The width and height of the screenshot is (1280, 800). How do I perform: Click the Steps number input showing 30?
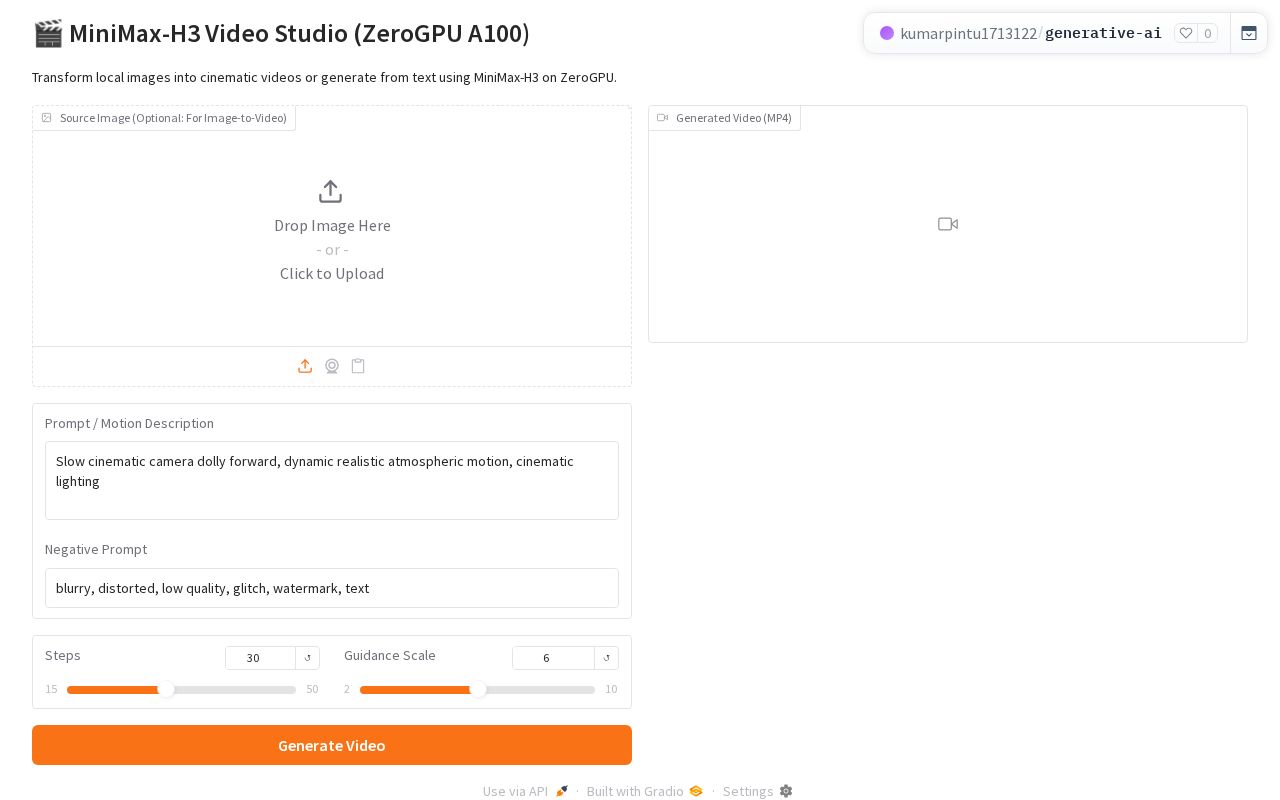coord(260,658)
